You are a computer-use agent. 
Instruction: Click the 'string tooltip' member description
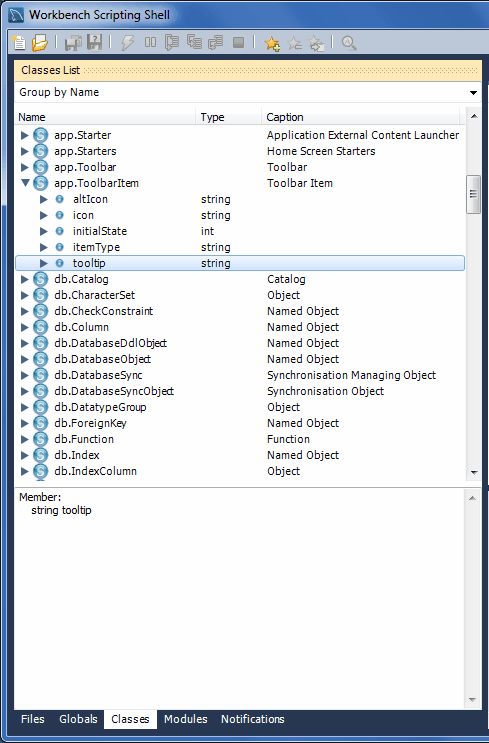tap(61, 510)
